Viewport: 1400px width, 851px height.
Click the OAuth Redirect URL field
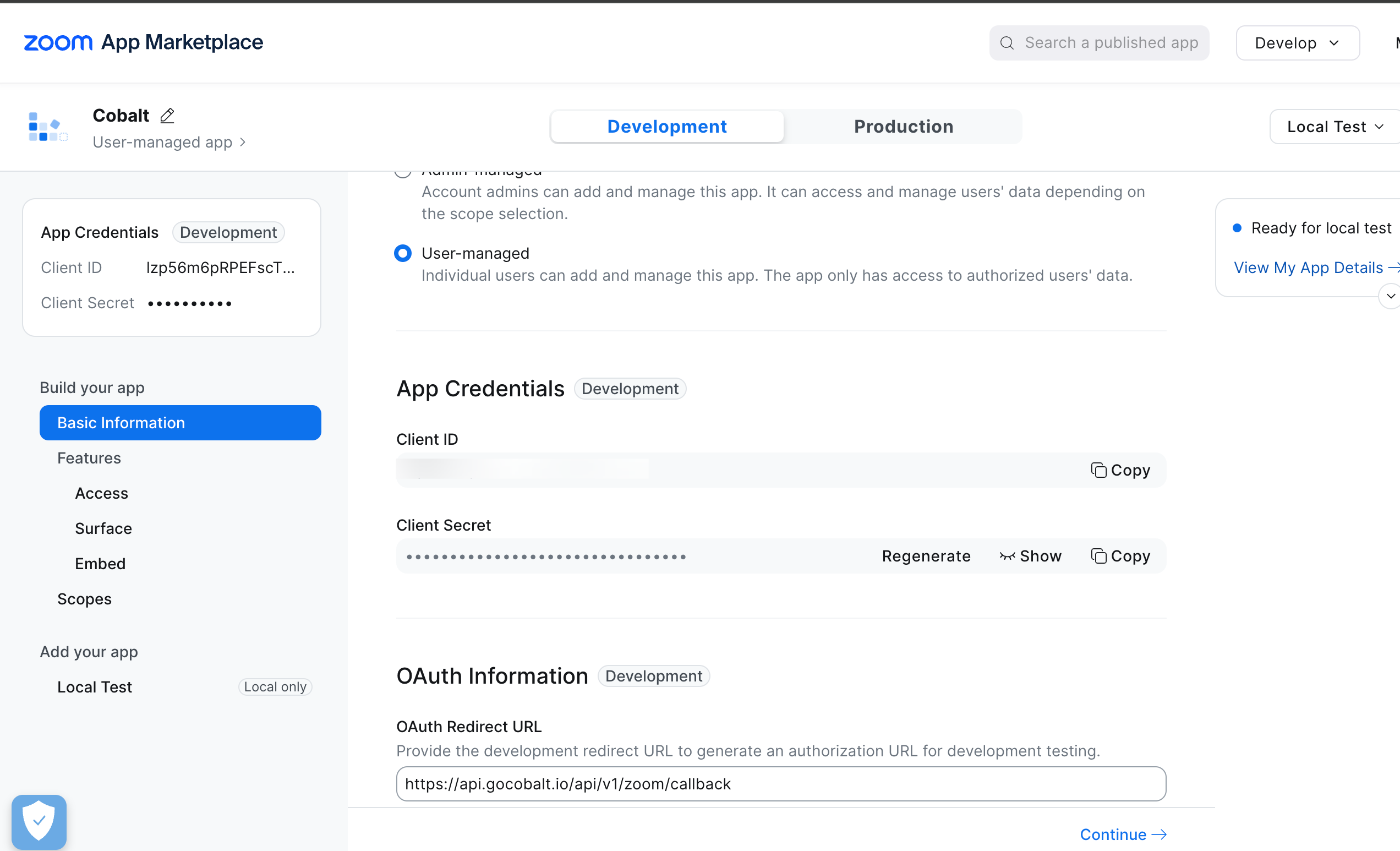(781, 784)
